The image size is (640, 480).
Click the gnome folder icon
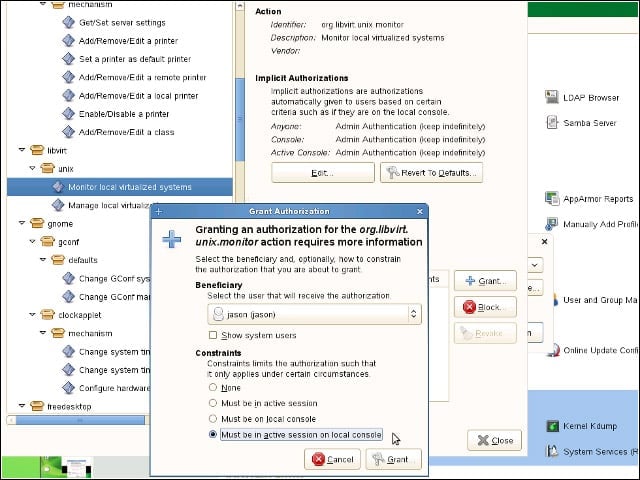[x=37, y=223]
